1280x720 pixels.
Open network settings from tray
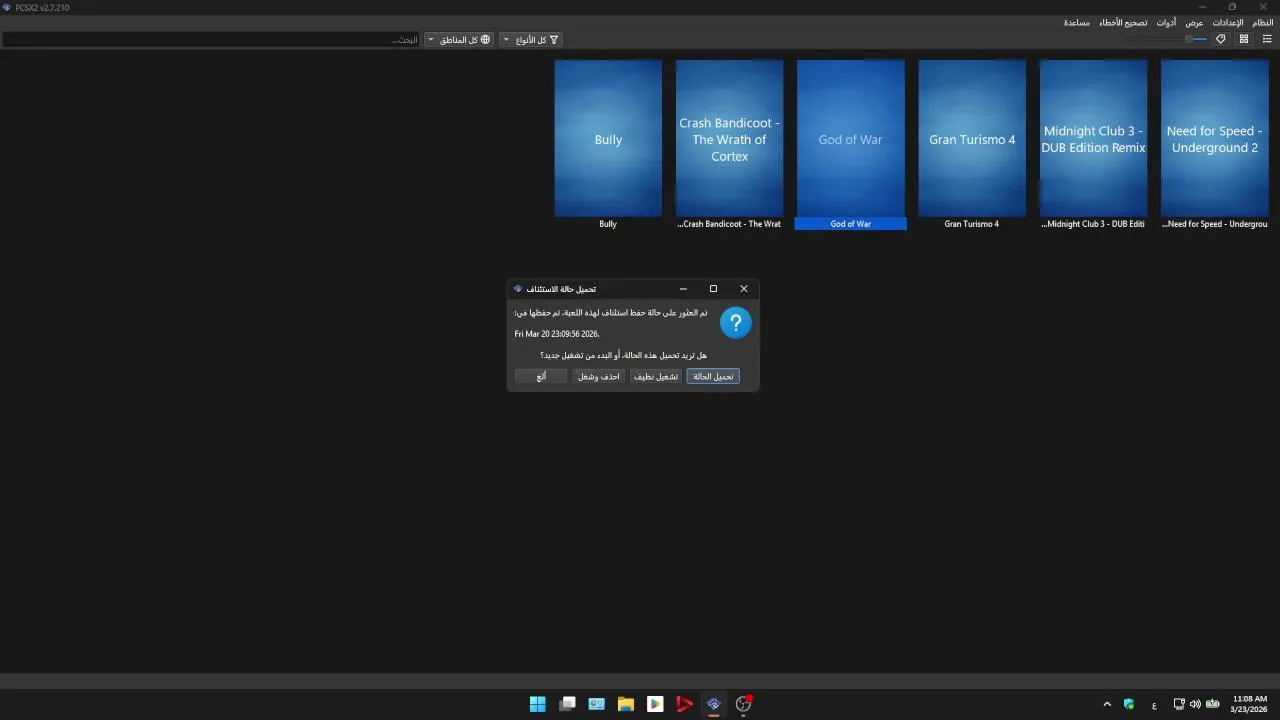[x=1179, y=704]
